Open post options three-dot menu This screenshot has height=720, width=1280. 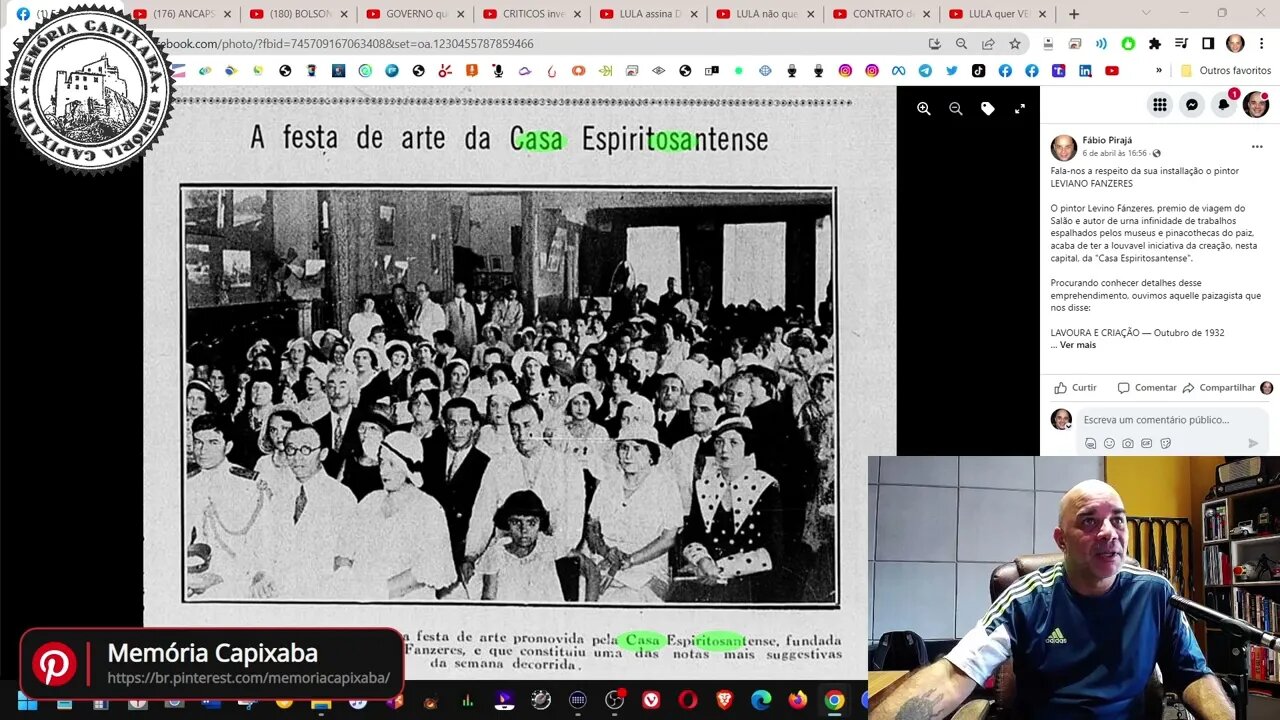(x=1257, y=147)
